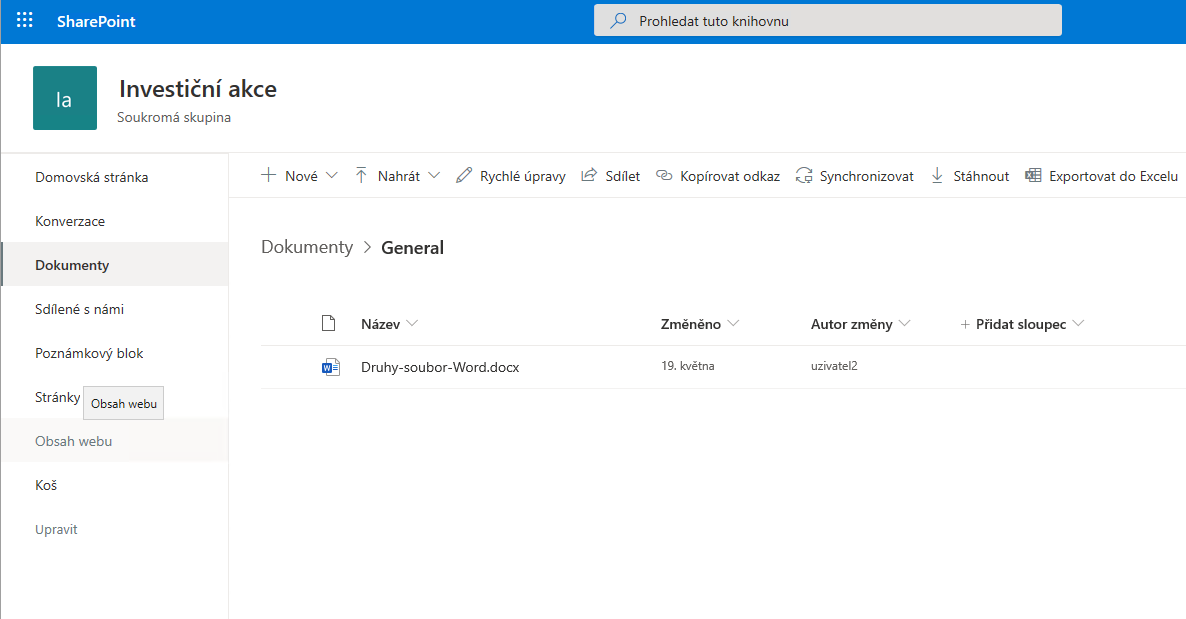Image resolution: width=1186 pixels, height=619 pixels.
Task: Open Obsah webu in navigation
Action: click(73, 441)
